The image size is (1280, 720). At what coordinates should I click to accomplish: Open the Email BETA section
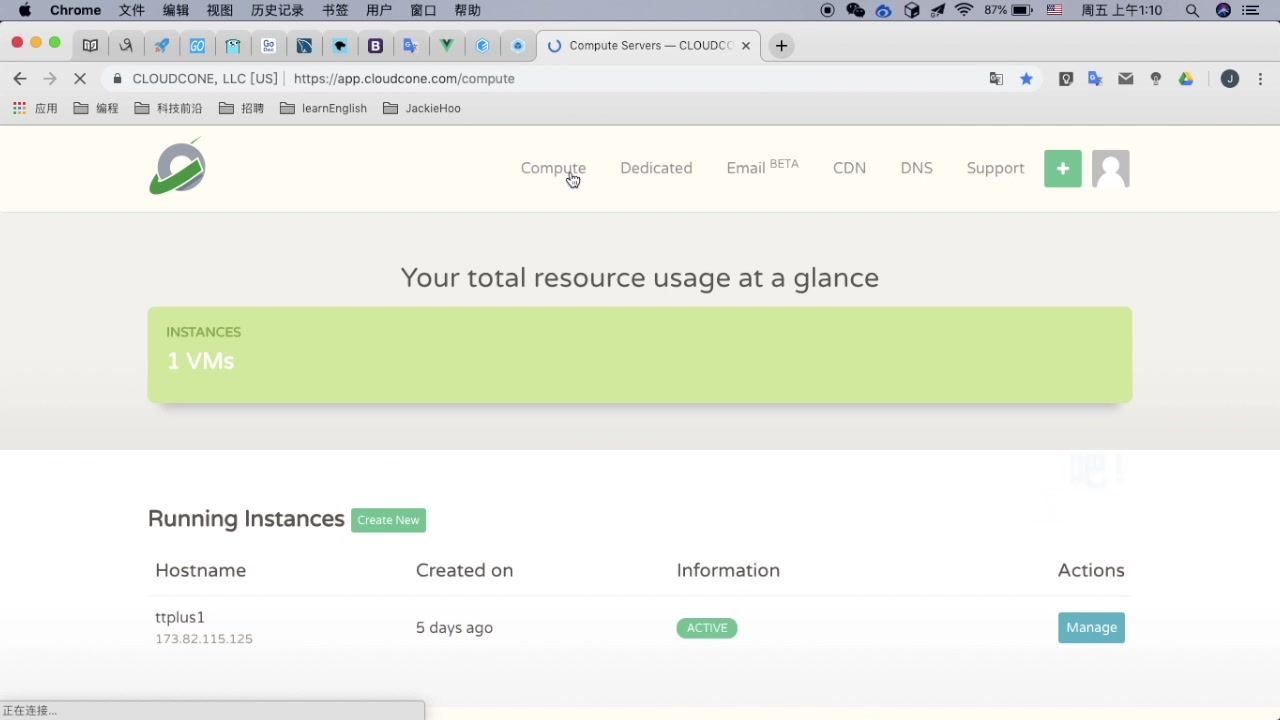click(762, 167)
